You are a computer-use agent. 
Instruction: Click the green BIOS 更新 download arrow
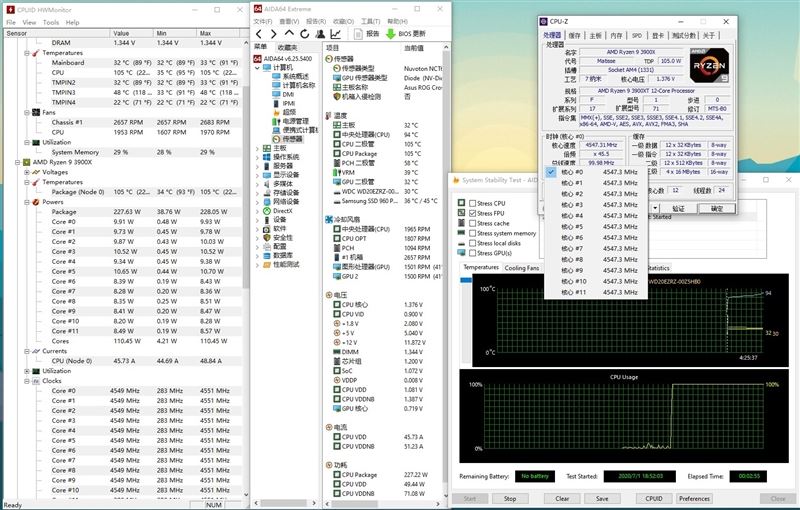390,34
